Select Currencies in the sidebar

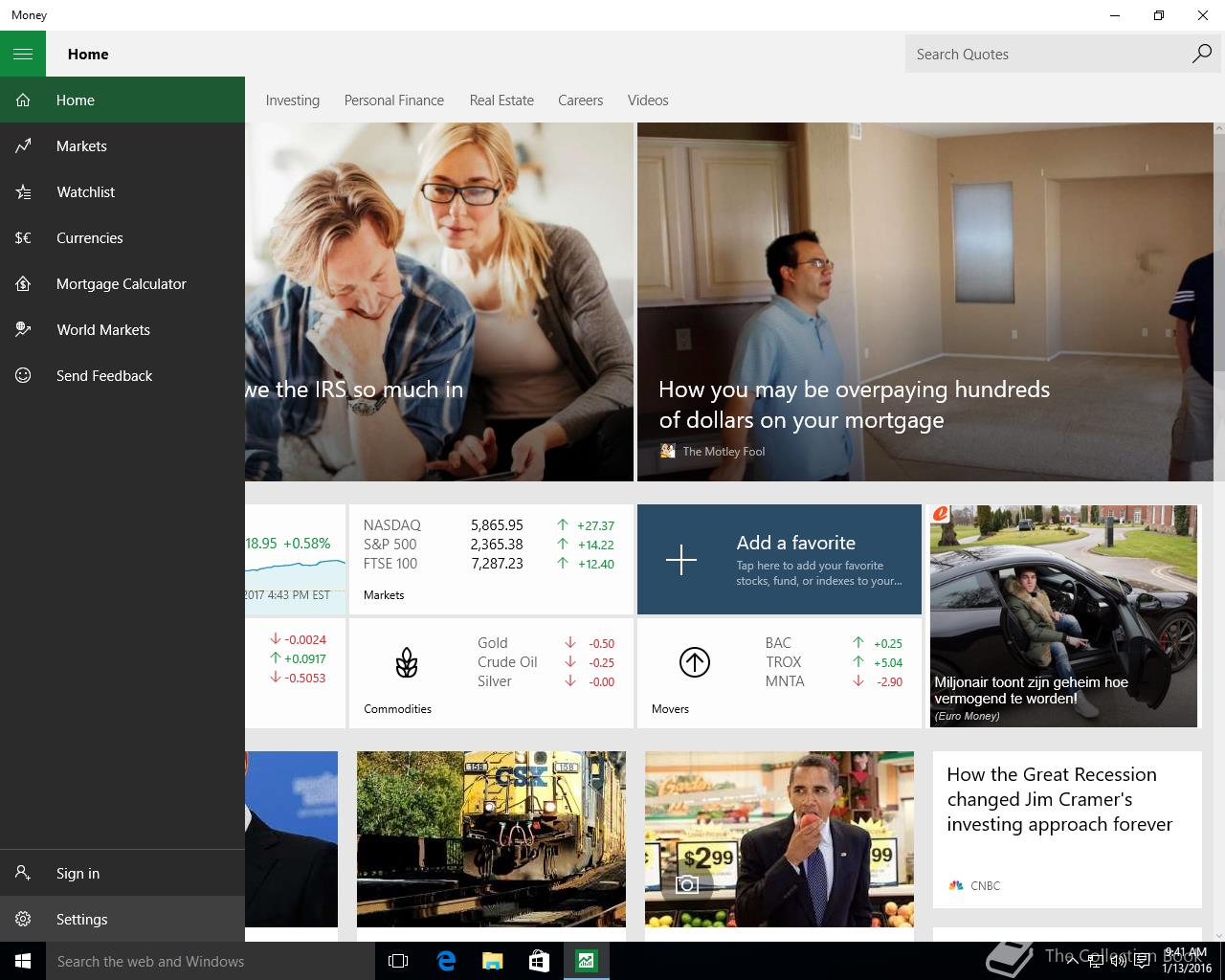[122, 237]
